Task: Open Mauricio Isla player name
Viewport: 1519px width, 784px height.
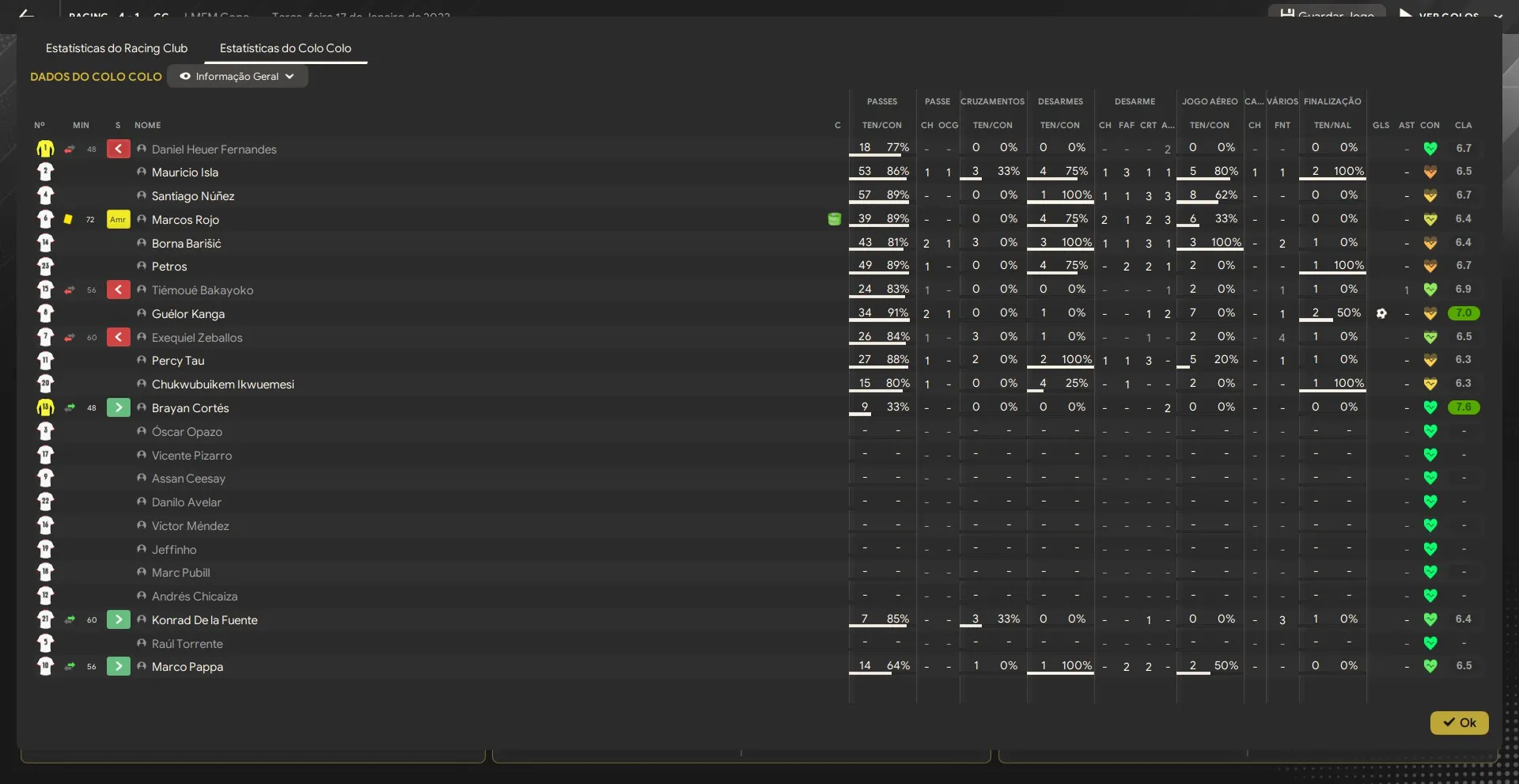Action: pyautogui.click(x=185, y=172)
